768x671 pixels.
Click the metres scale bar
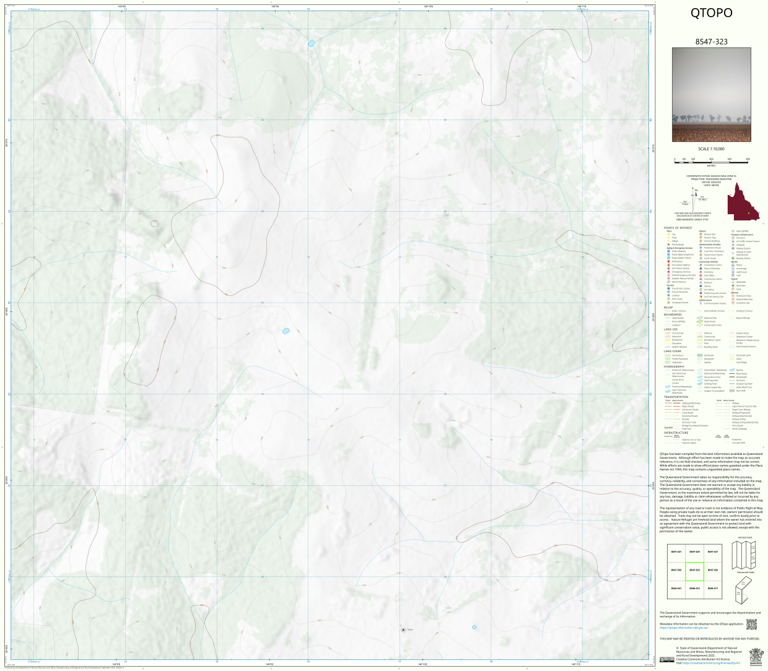711,160
